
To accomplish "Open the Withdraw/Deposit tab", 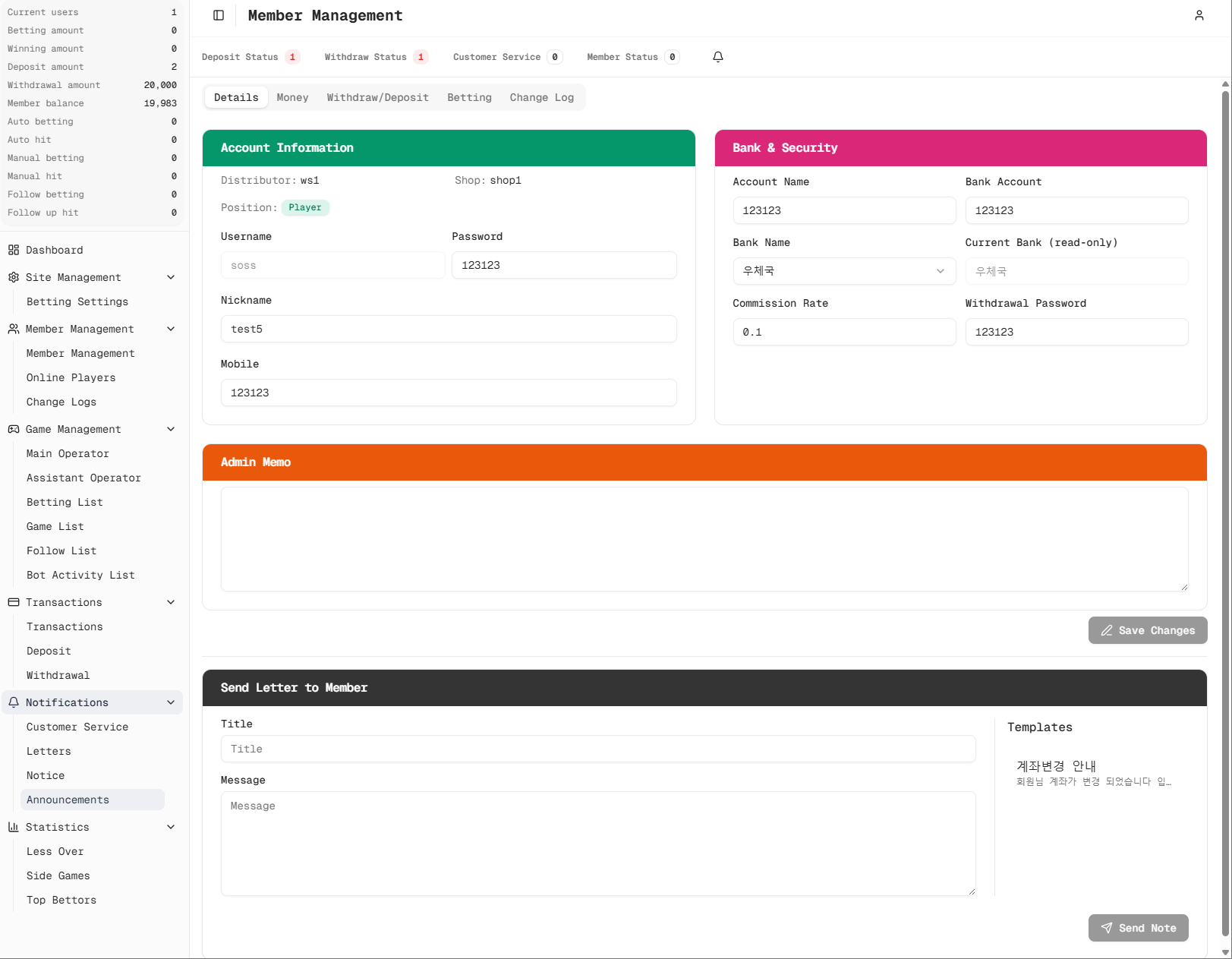I will [377, 97].
